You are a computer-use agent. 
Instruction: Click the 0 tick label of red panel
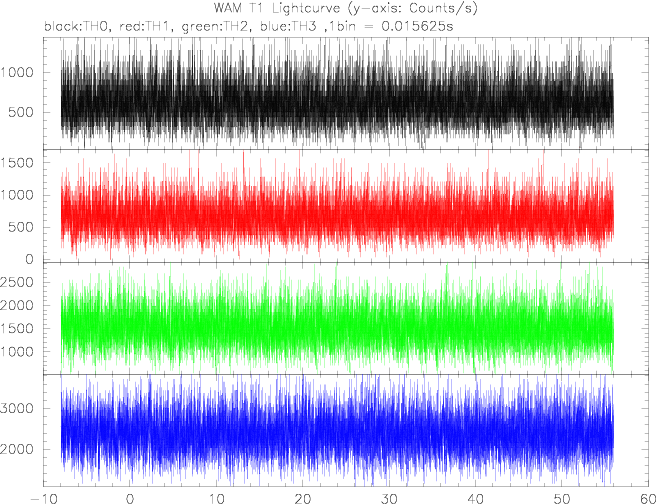(29, 259)
